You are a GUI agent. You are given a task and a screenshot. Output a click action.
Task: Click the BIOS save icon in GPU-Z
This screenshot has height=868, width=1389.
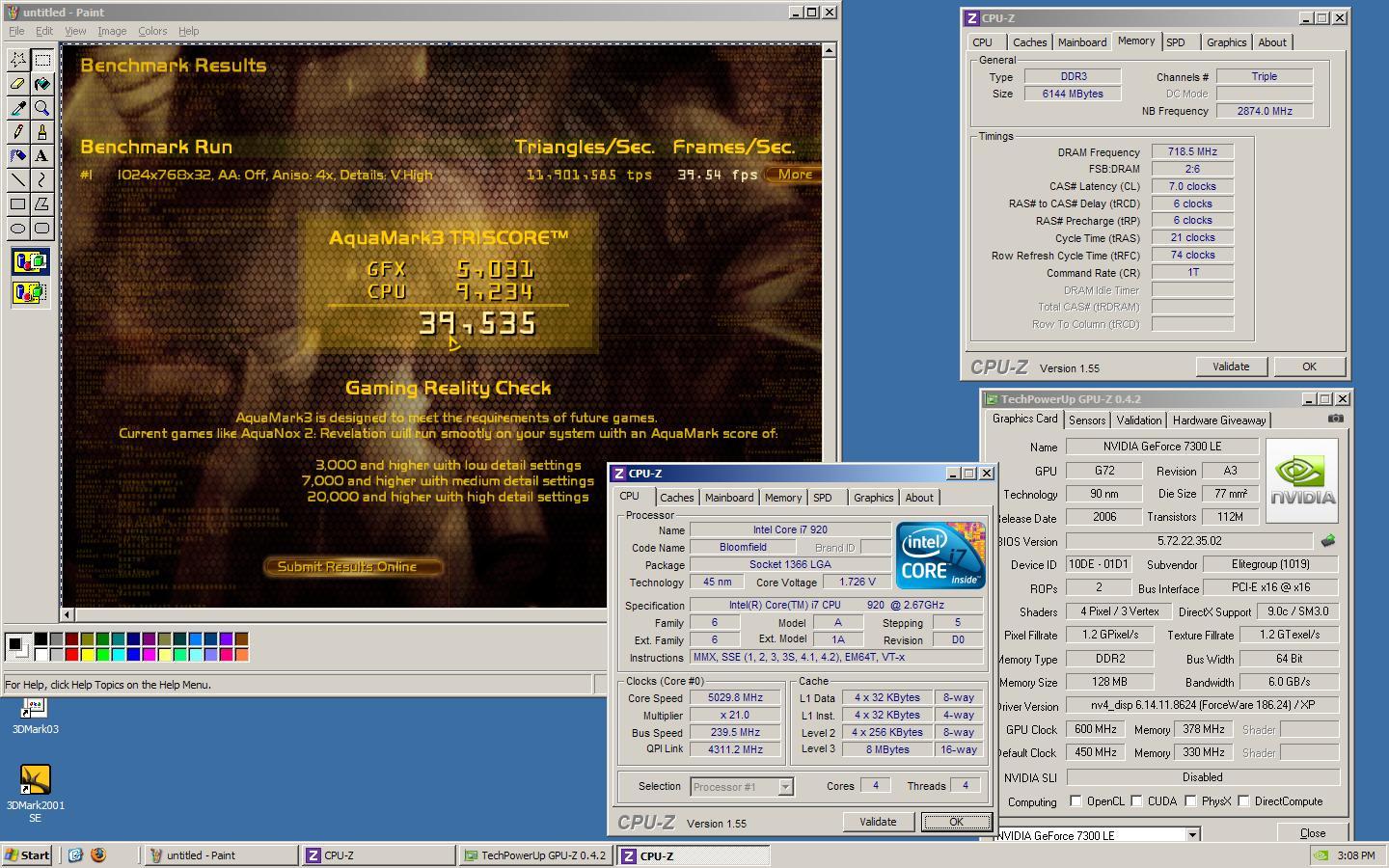pyautogui.click(x=1328, y=541)
